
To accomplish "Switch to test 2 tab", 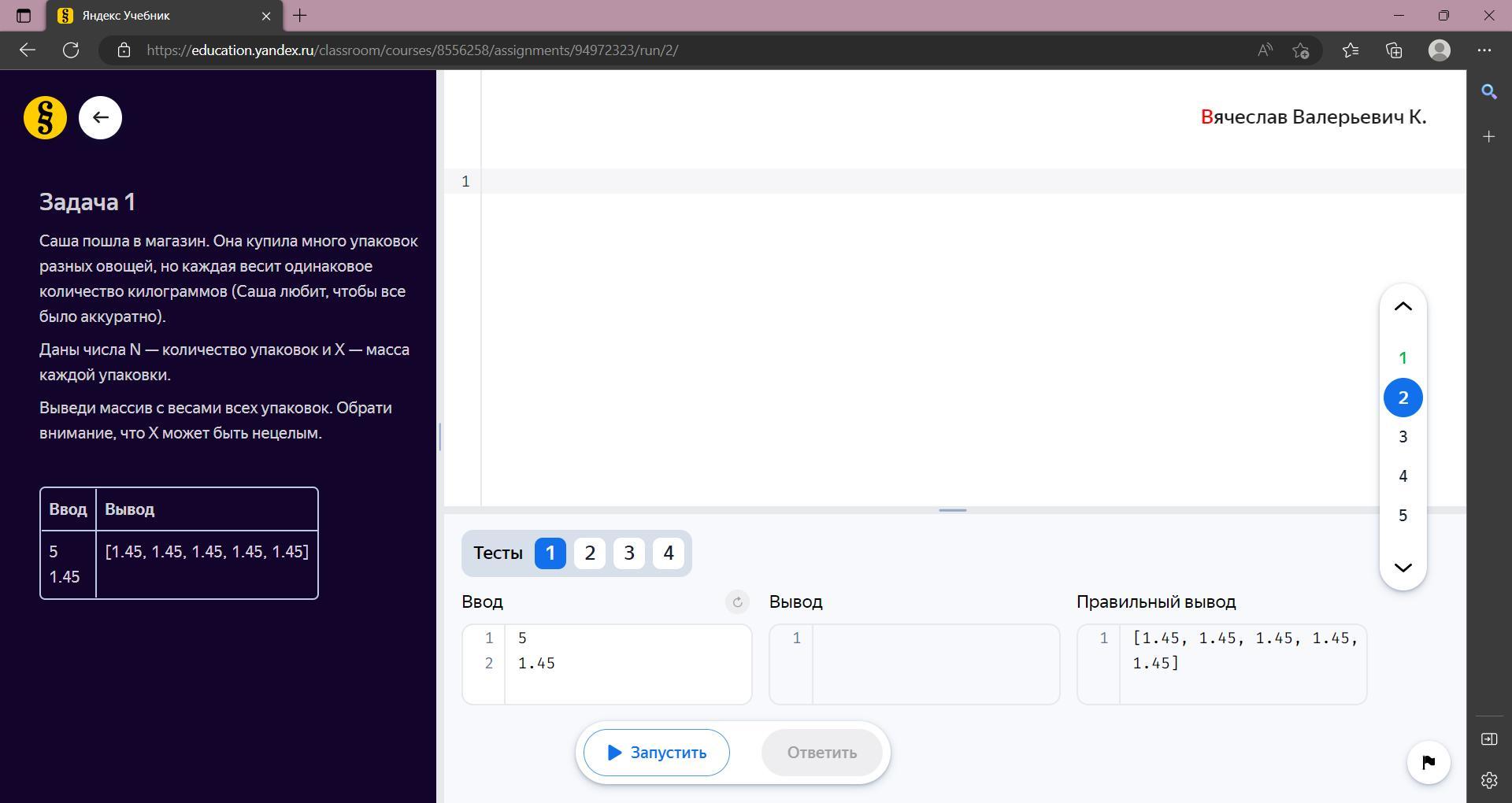I will click(x=589, y=553).
